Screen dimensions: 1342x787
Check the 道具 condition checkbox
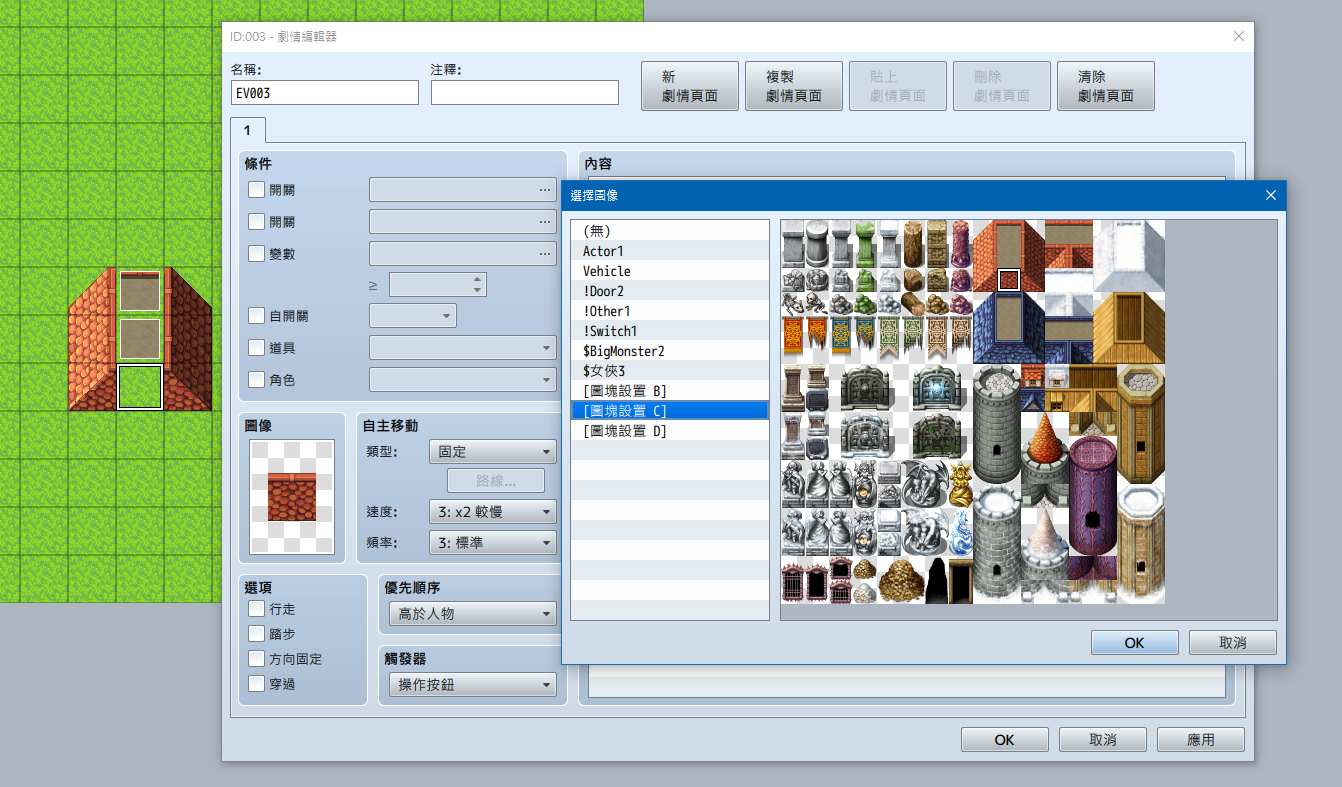click(257, 348)
